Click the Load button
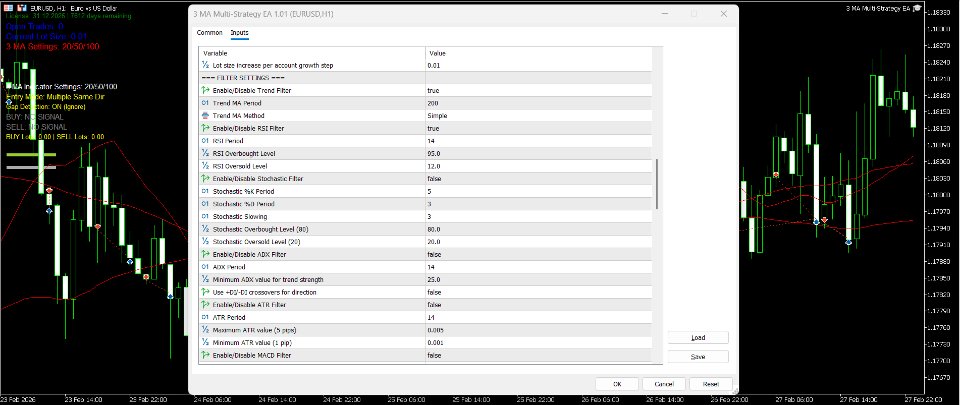 [698, 338]
